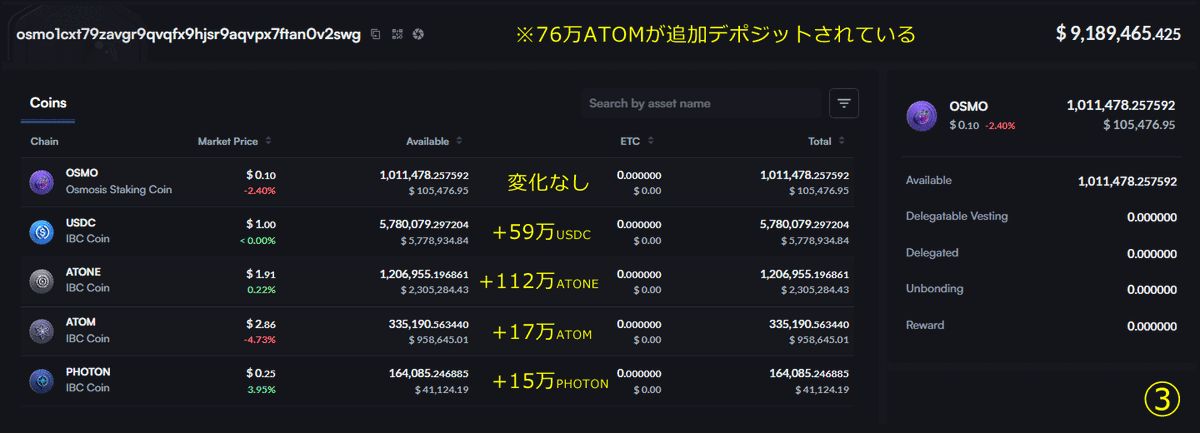Click the PHOTON 3.95% price change

click(x=261, y=389)
